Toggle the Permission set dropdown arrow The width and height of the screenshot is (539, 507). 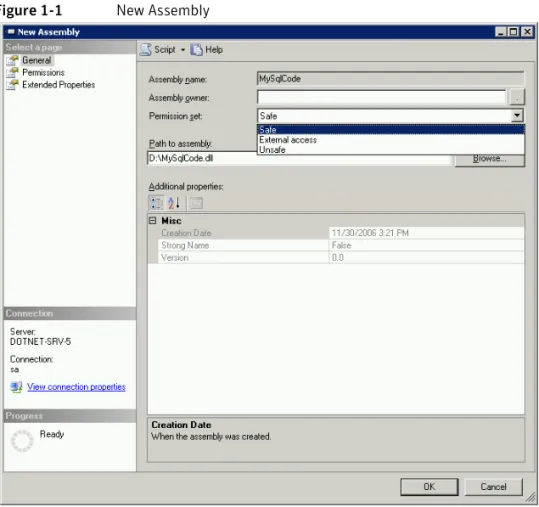[517, 115]
